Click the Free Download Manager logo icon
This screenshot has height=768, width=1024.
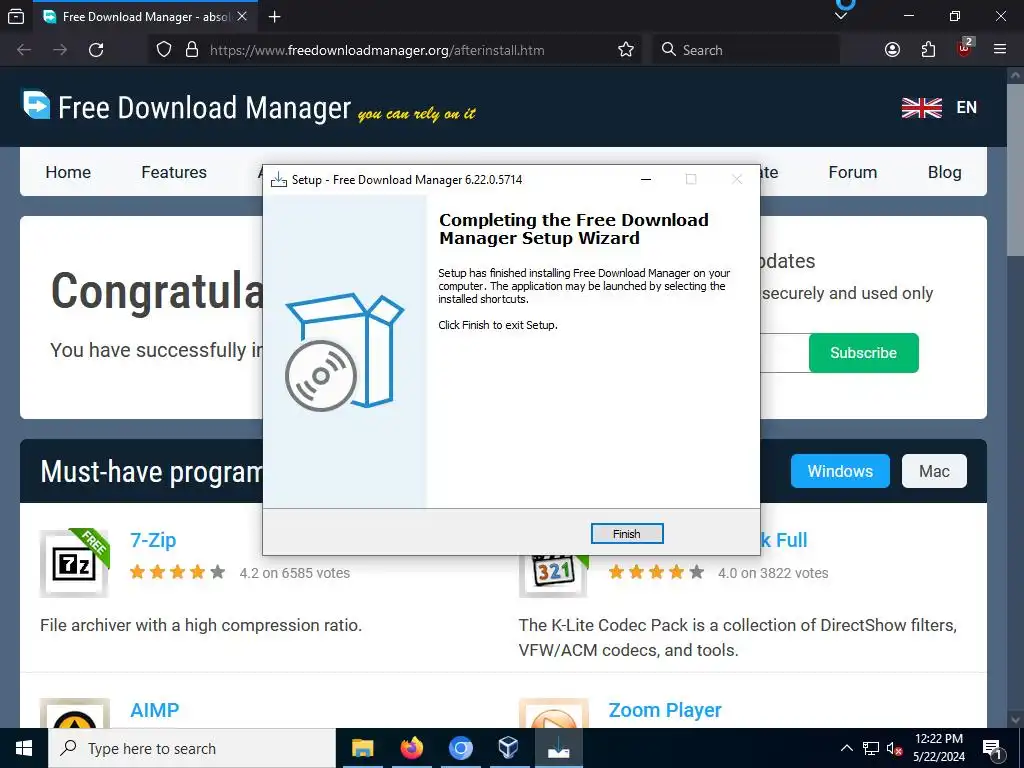[x=36, y=104]
